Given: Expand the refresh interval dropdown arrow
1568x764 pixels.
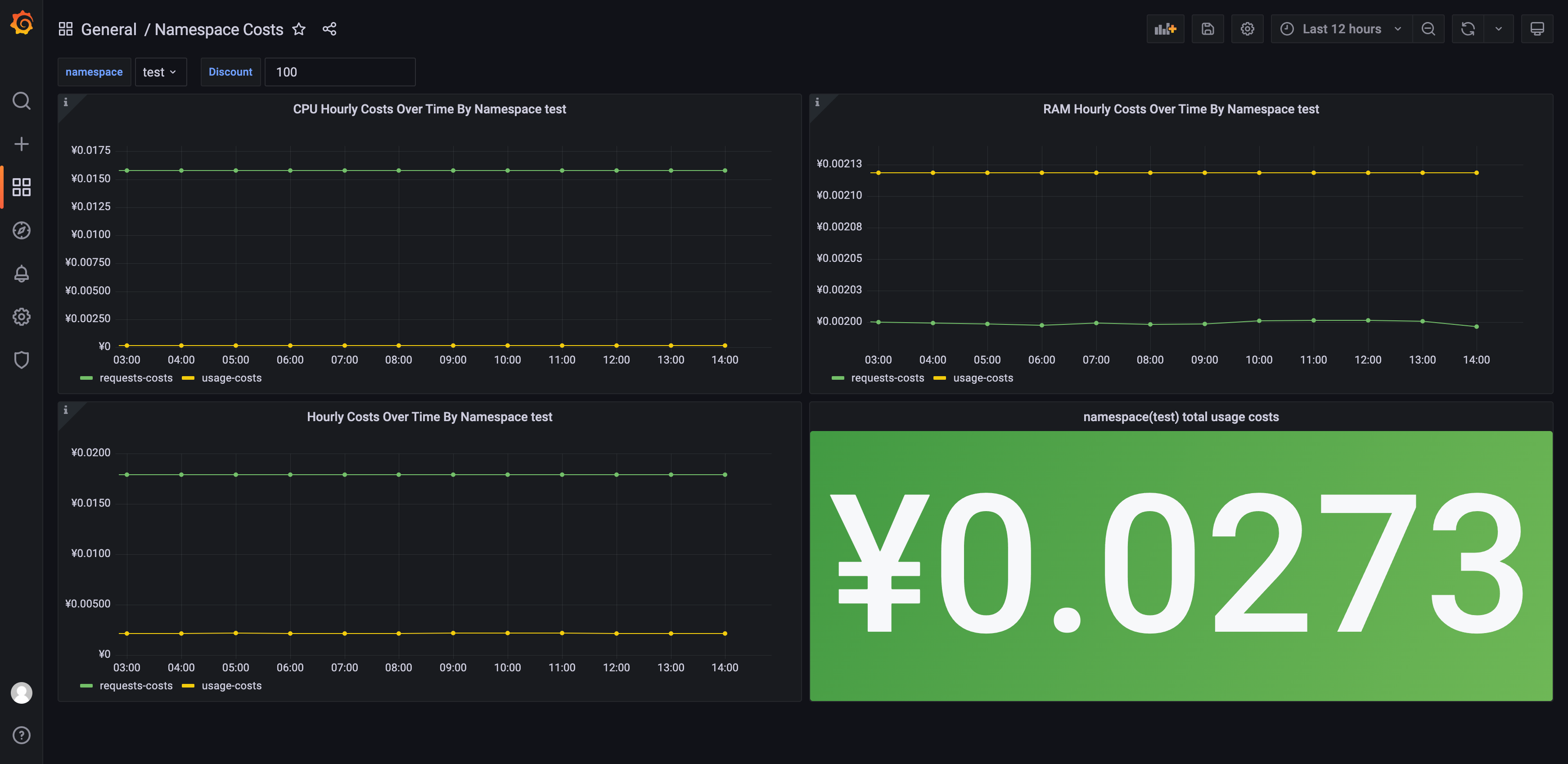Looking at the screenshot, I should click(x=1499, y=29).
